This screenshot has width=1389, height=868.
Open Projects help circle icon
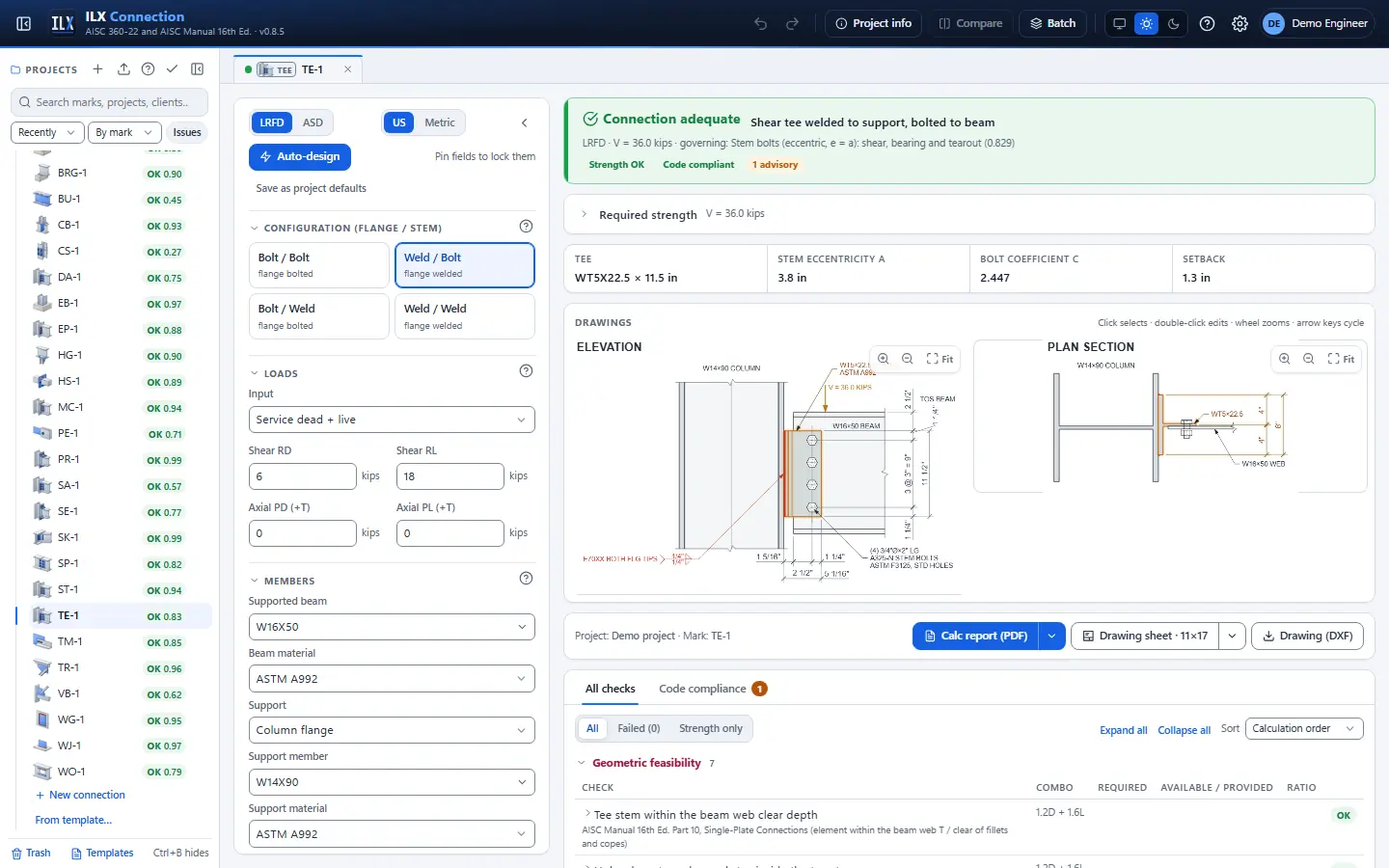click(148, 69)
